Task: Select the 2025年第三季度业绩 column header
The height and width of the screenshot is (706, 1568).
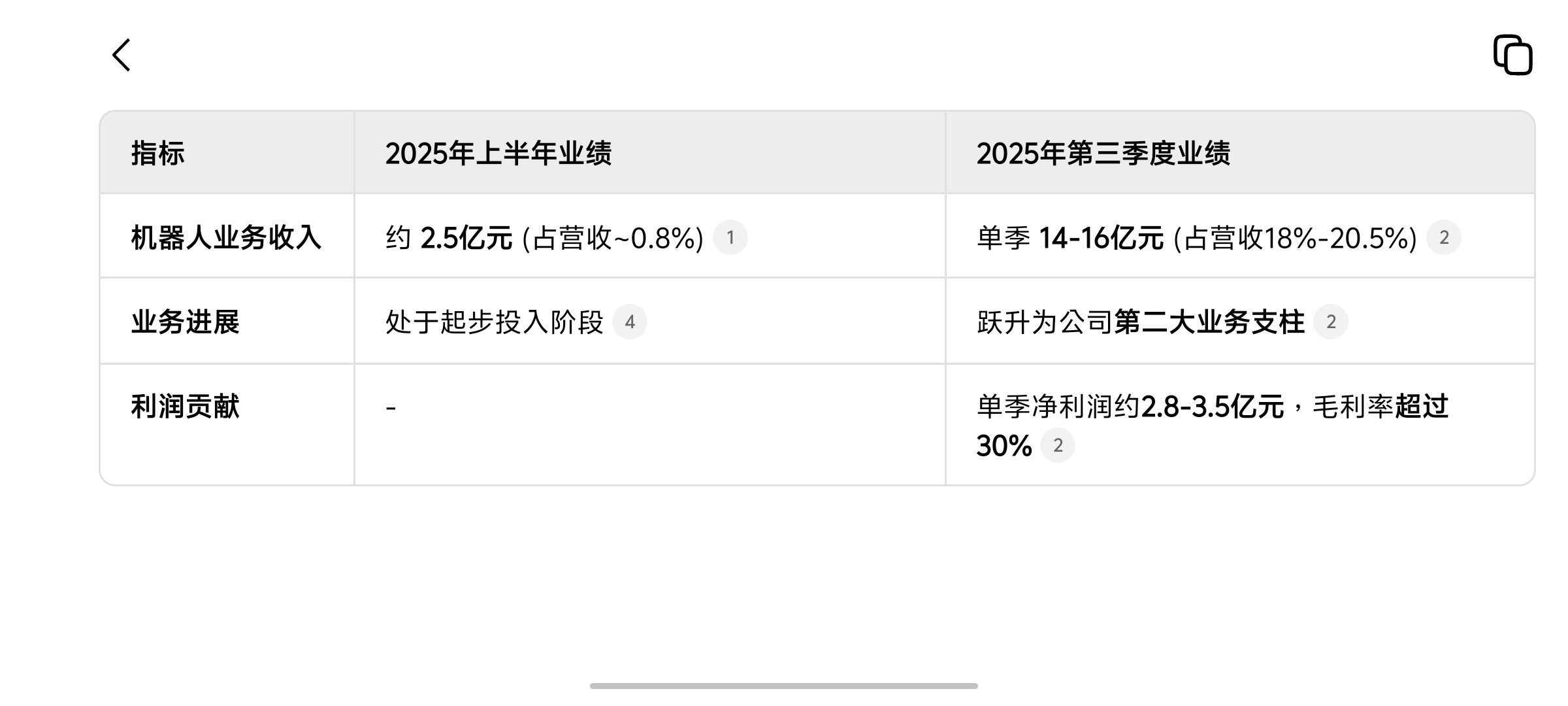Action: pos(1103,154)
